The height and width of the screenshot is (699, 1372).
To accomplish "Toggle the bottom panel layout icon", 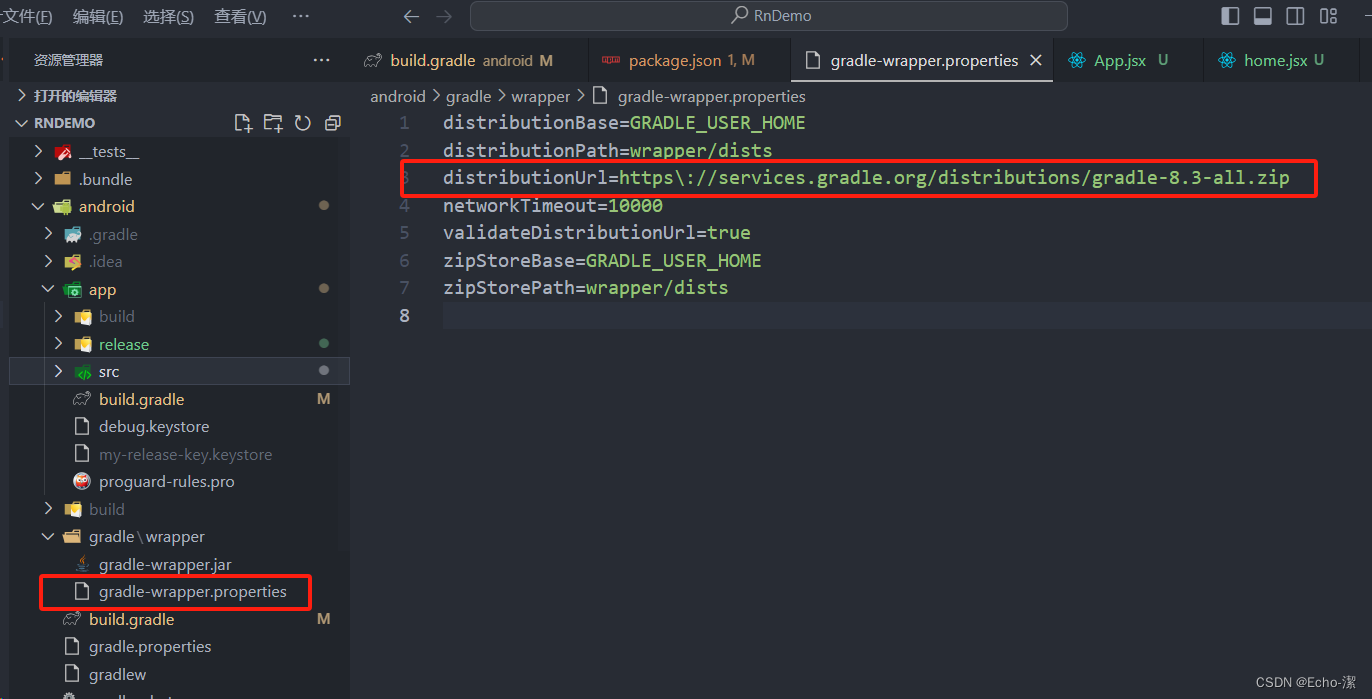I will pos(1263,16).
